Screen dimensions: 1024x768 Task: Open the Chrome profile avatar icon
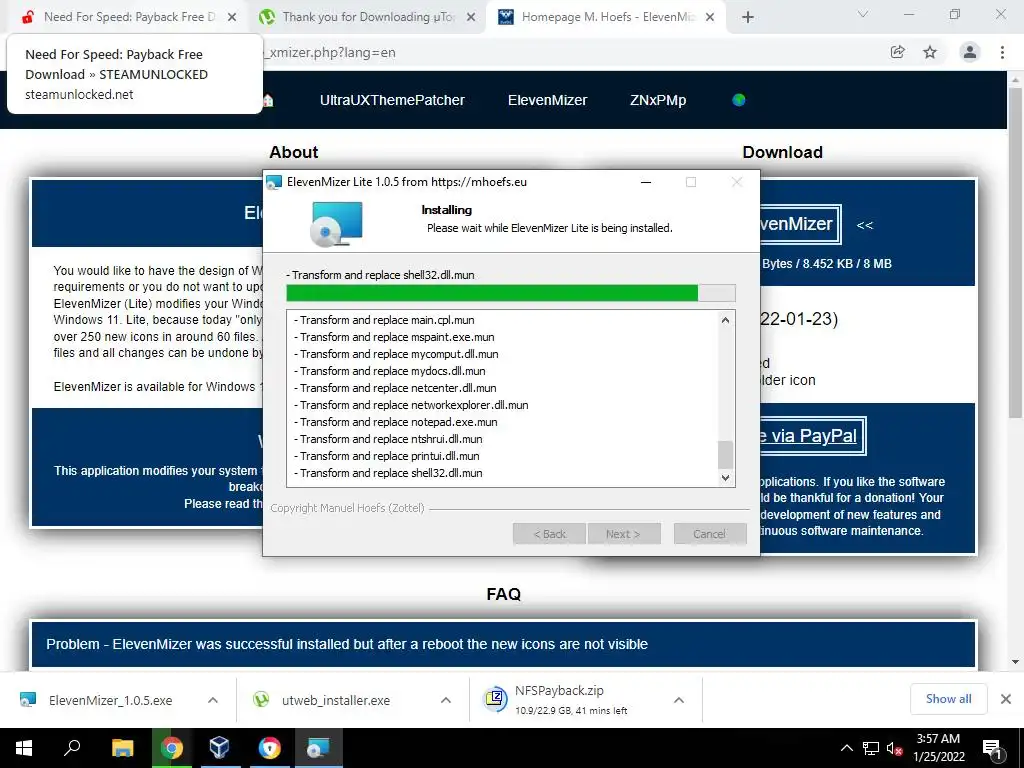[x=970, y=52]
